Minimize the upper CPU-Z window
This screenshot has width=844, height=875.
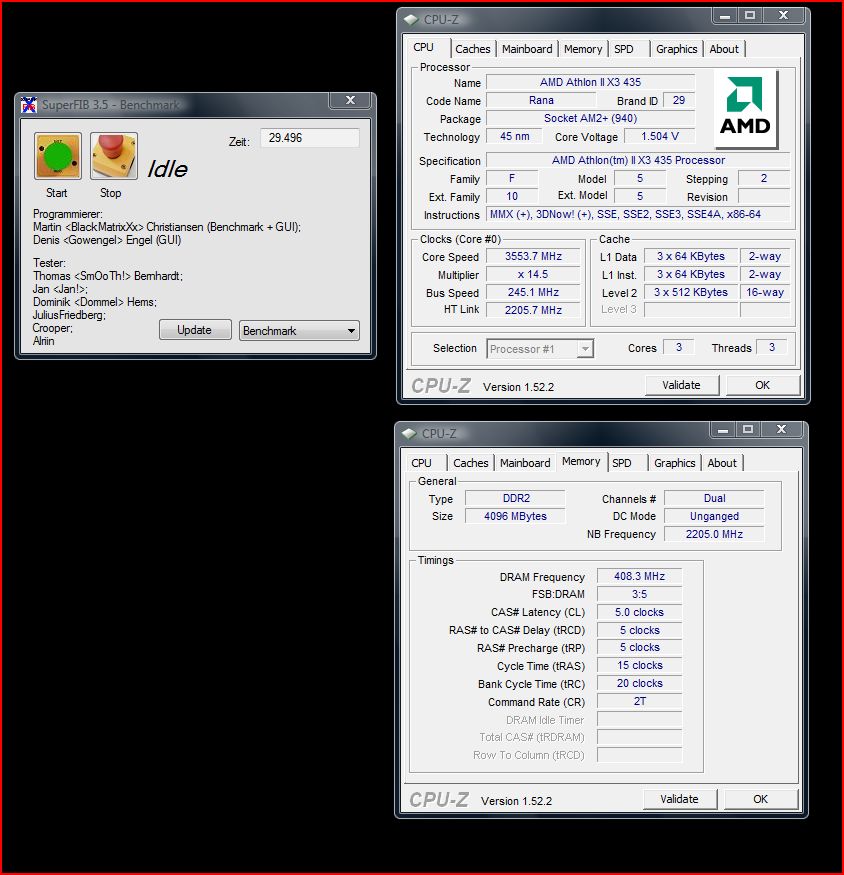(x=725, y=16)
